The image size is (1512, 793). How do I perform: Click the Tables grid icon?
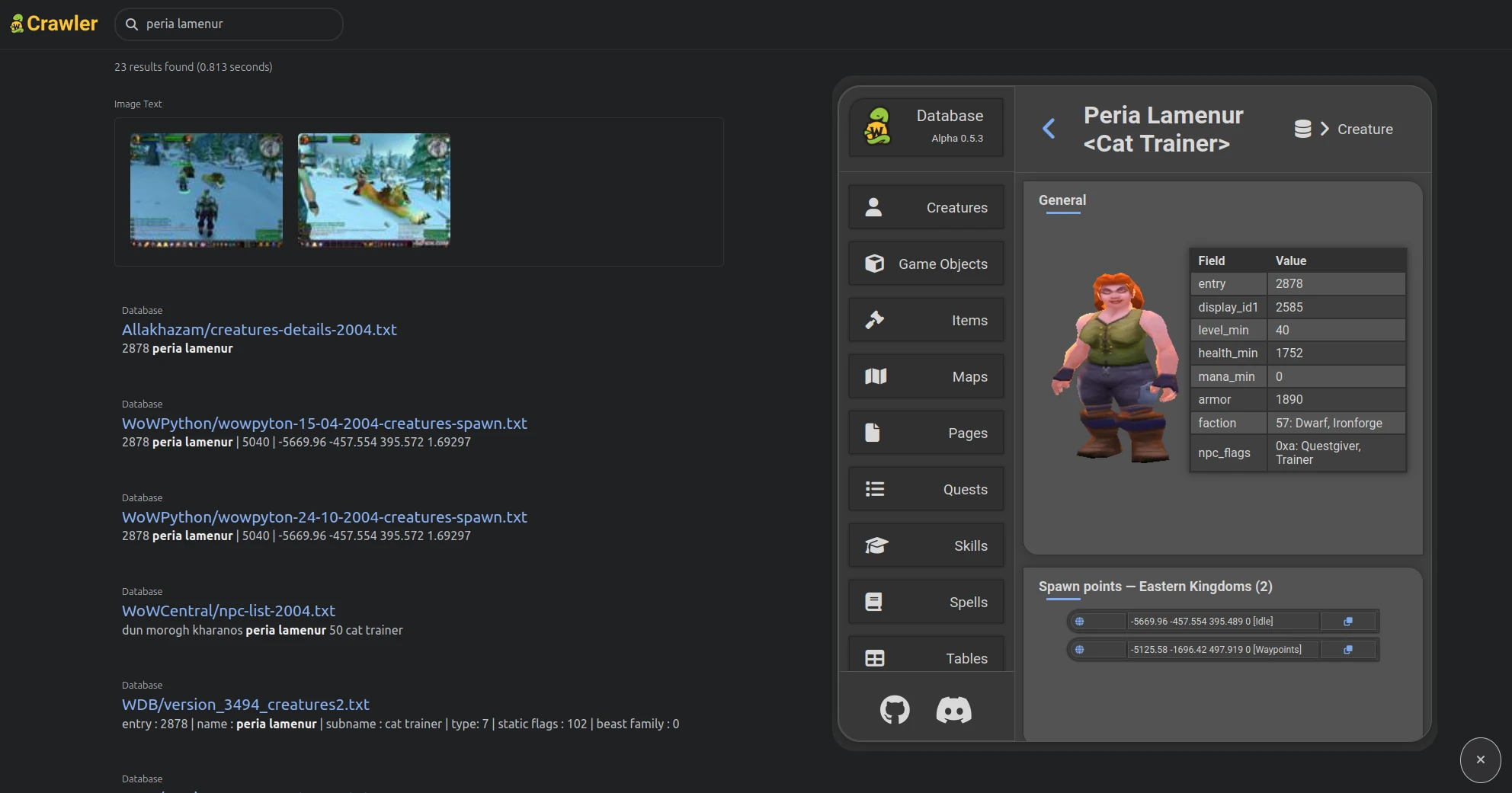tap(875, 658)
